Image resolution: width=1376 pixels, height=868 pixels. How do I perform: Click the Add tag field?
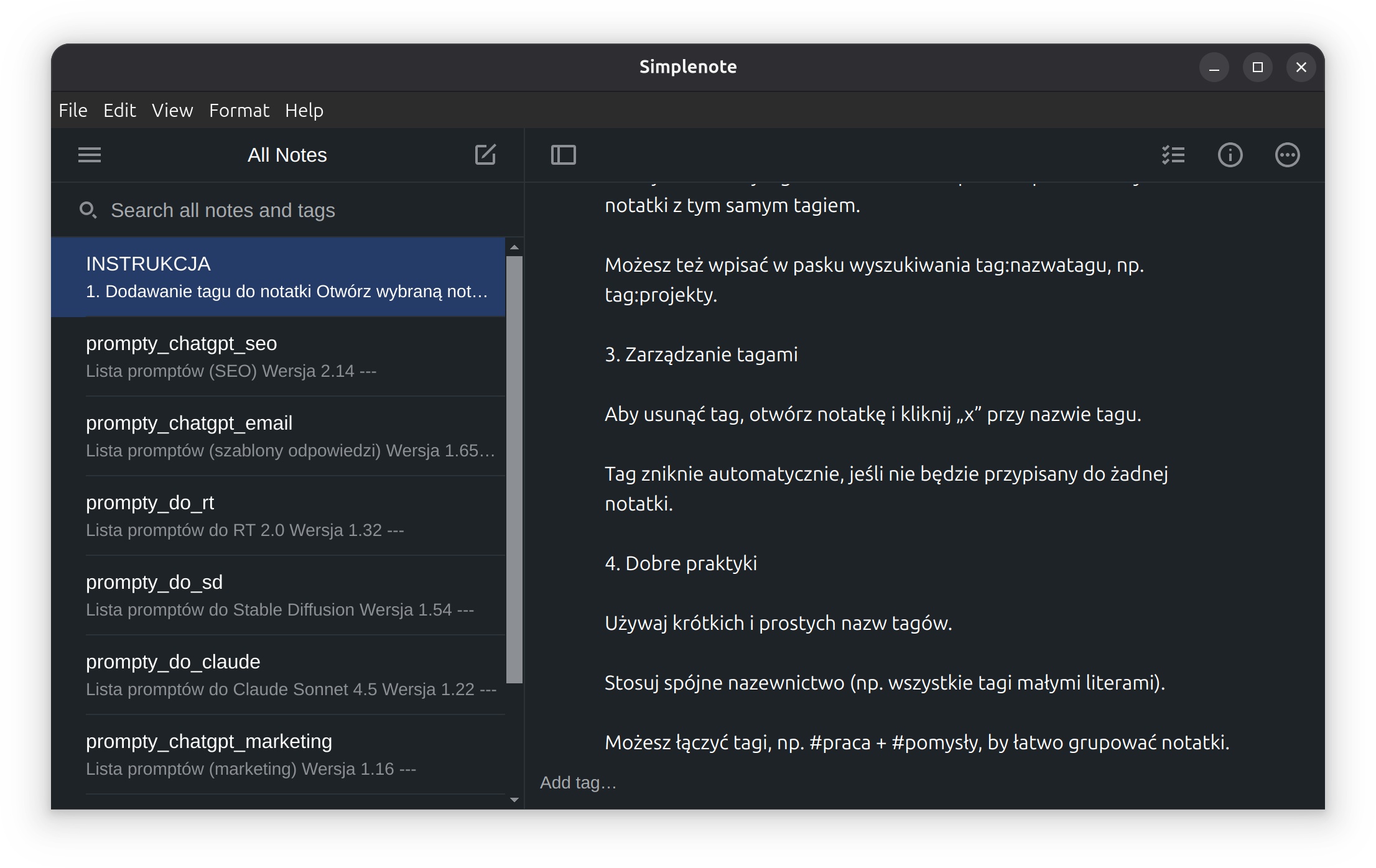click(578, 783)
